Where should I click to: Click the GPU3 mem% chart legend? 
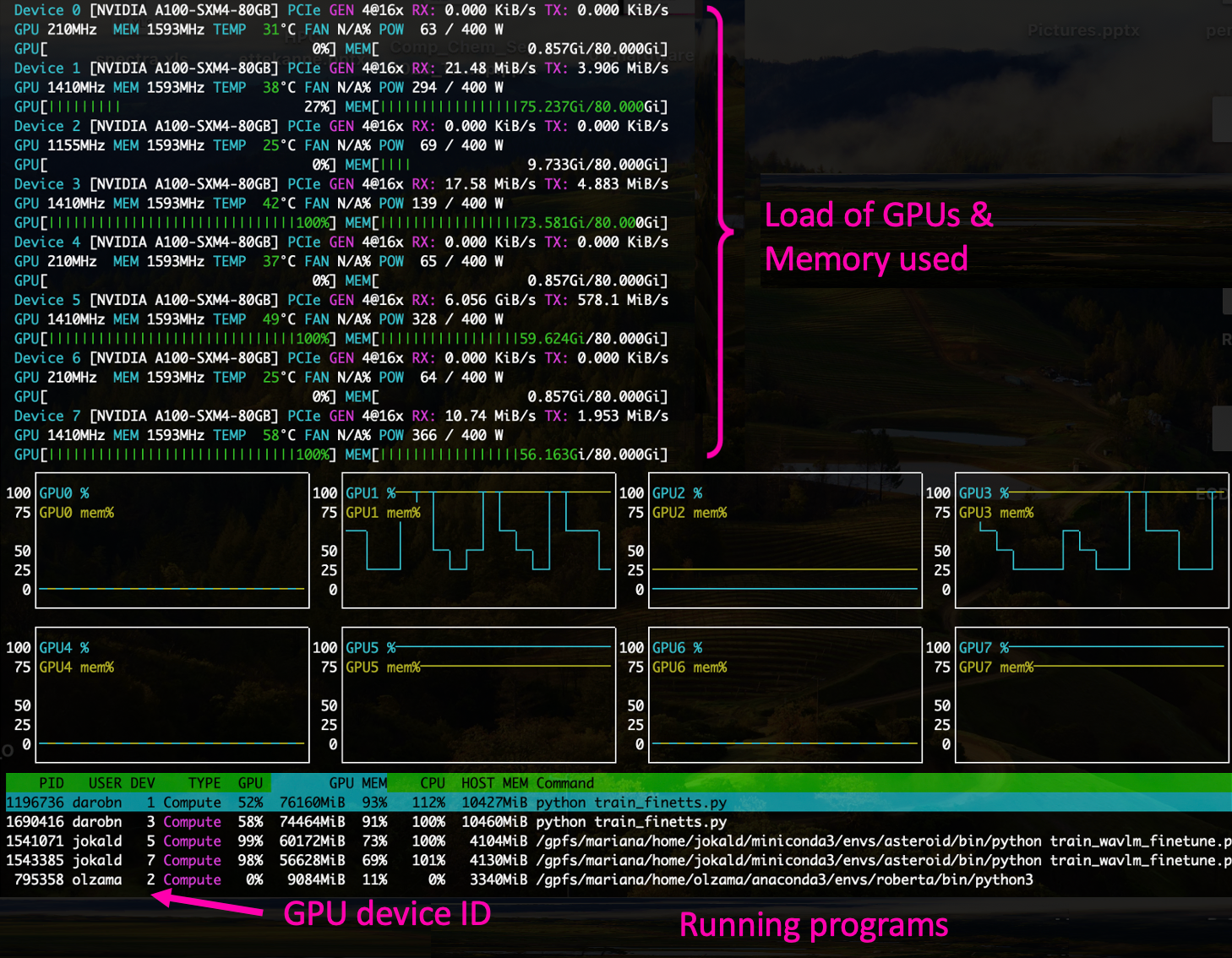pos(996,513)
